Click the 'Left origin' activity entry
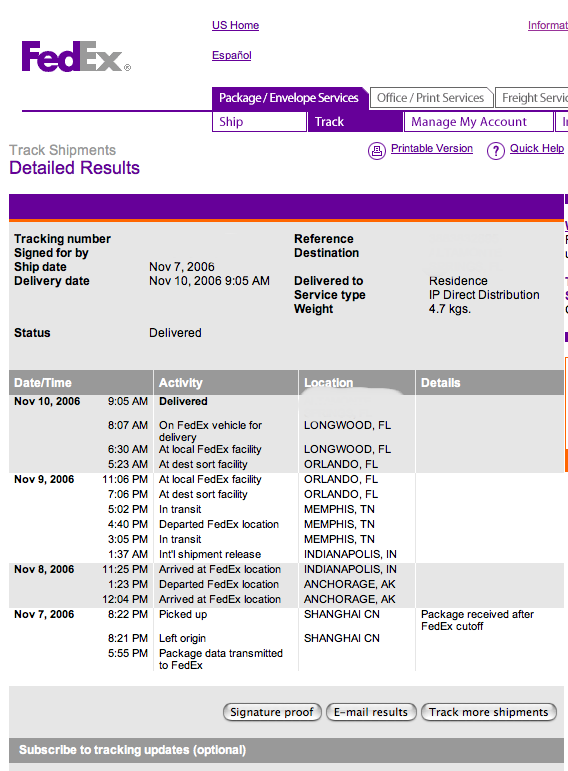Viewport: 568px width, 771px height. tap(182, 638)
